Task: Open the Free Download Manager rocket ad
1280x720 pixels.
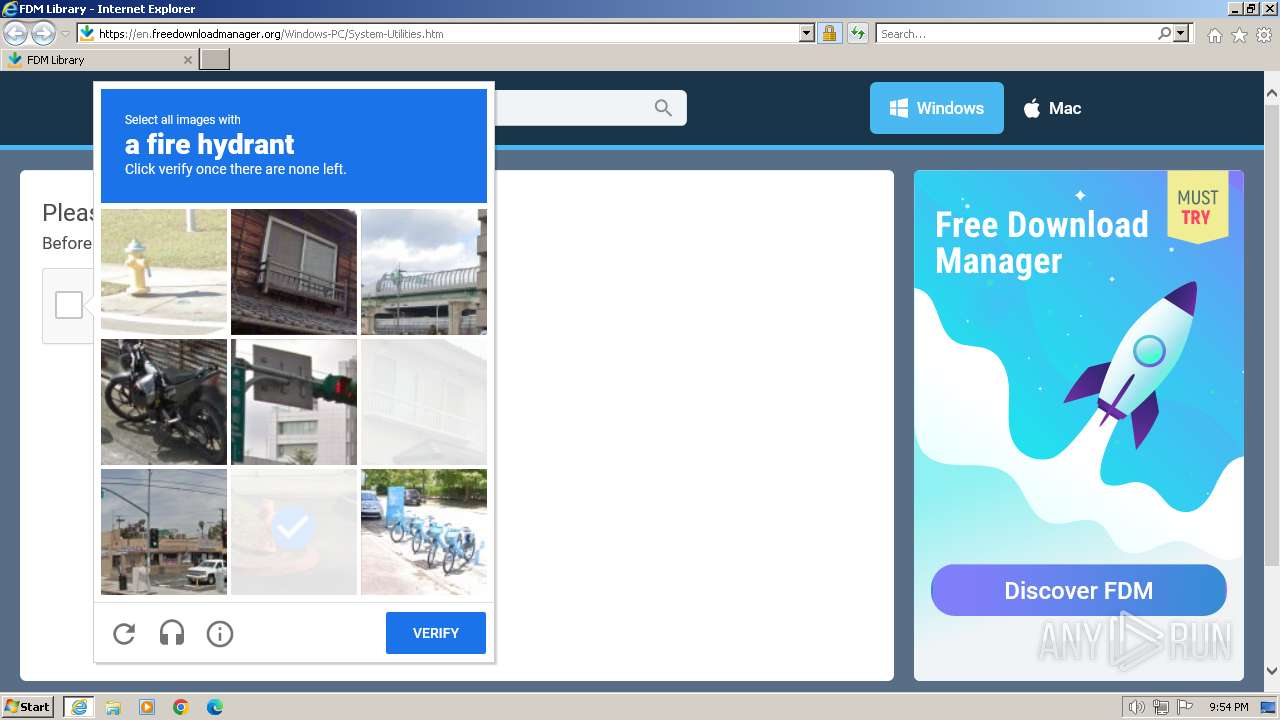Action: point(1079,425)
